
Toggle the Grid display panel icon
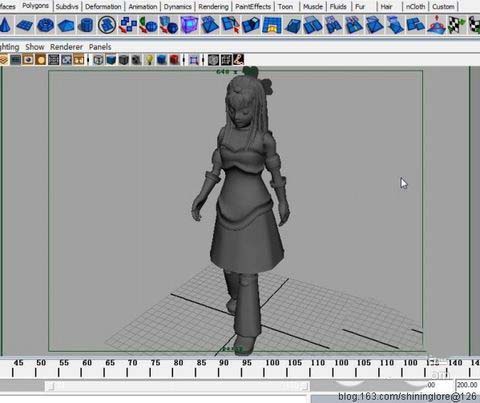53,60
